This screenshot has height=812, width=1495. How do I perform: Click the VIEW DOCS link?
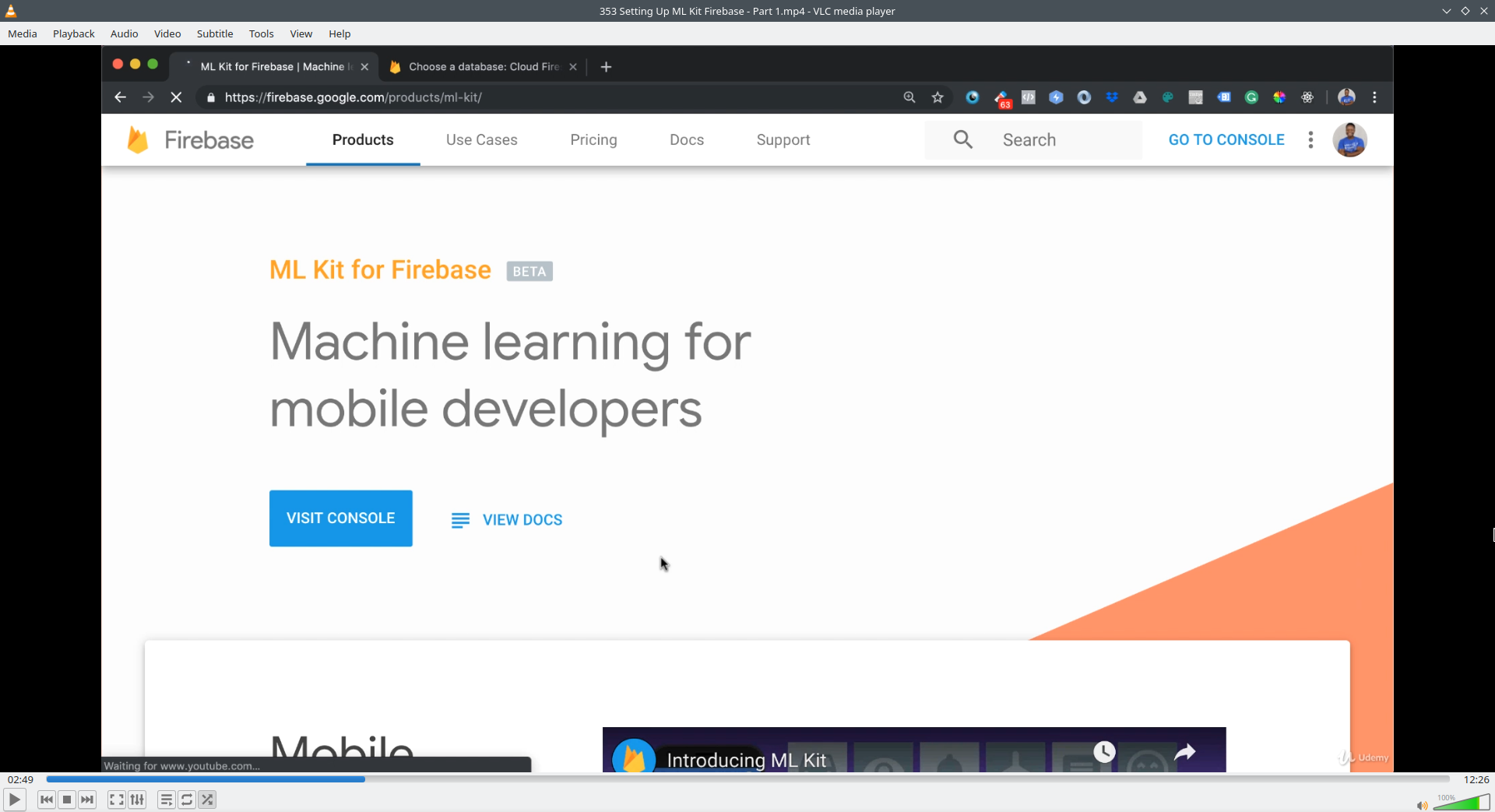[507, 520]
